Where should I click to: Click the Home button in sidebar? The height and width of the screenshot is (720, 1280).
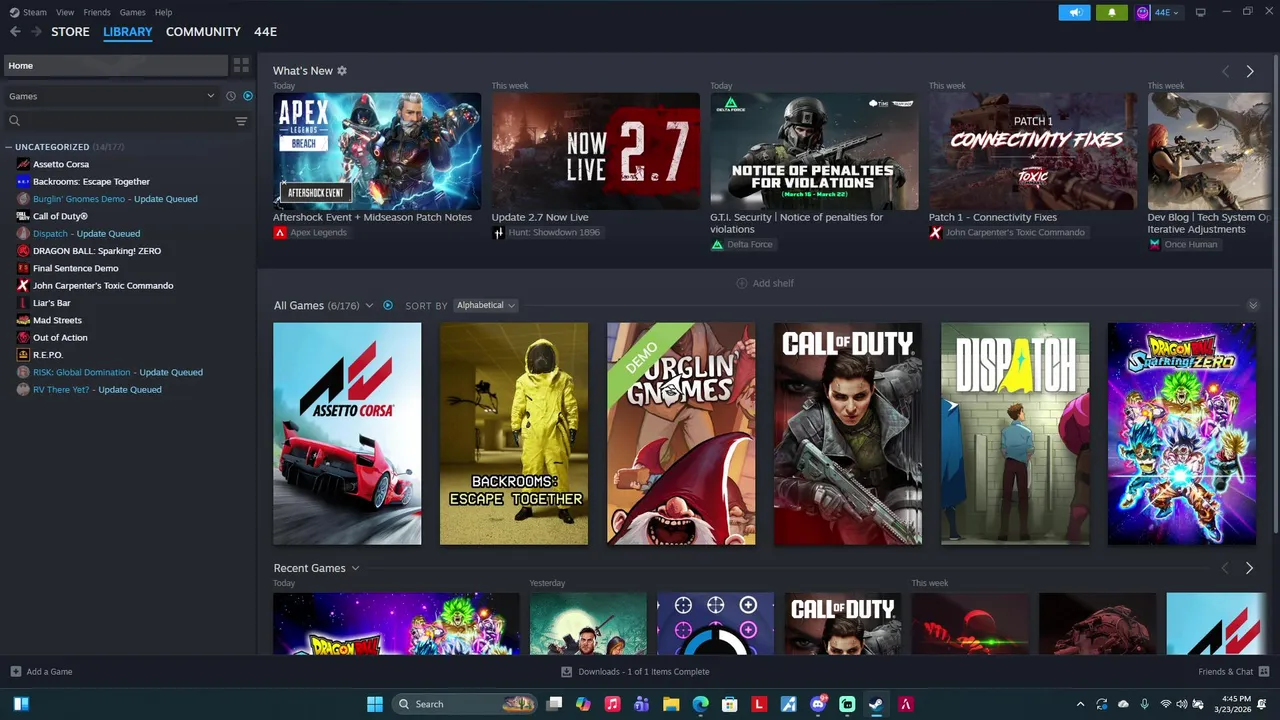[x=115, y=65]
